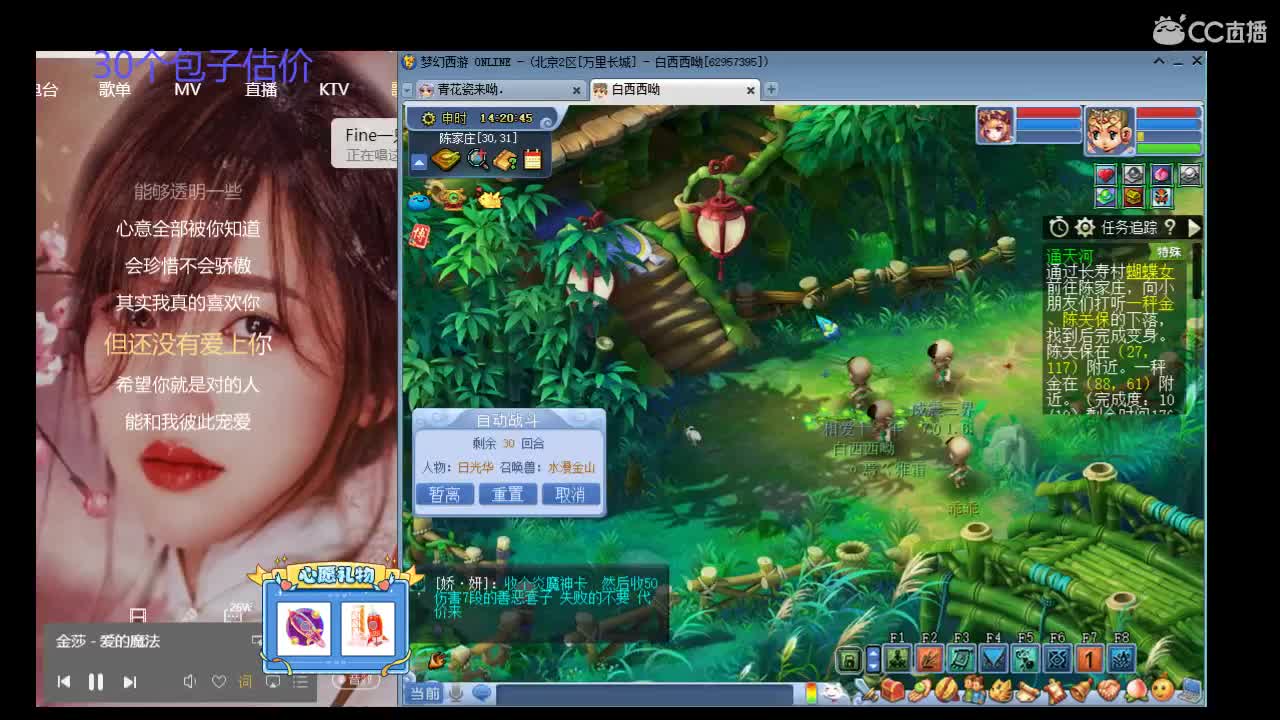Click the gear icon beside 申时
The height and width of the screenshot is (720, 1280).
pos(428,118)
